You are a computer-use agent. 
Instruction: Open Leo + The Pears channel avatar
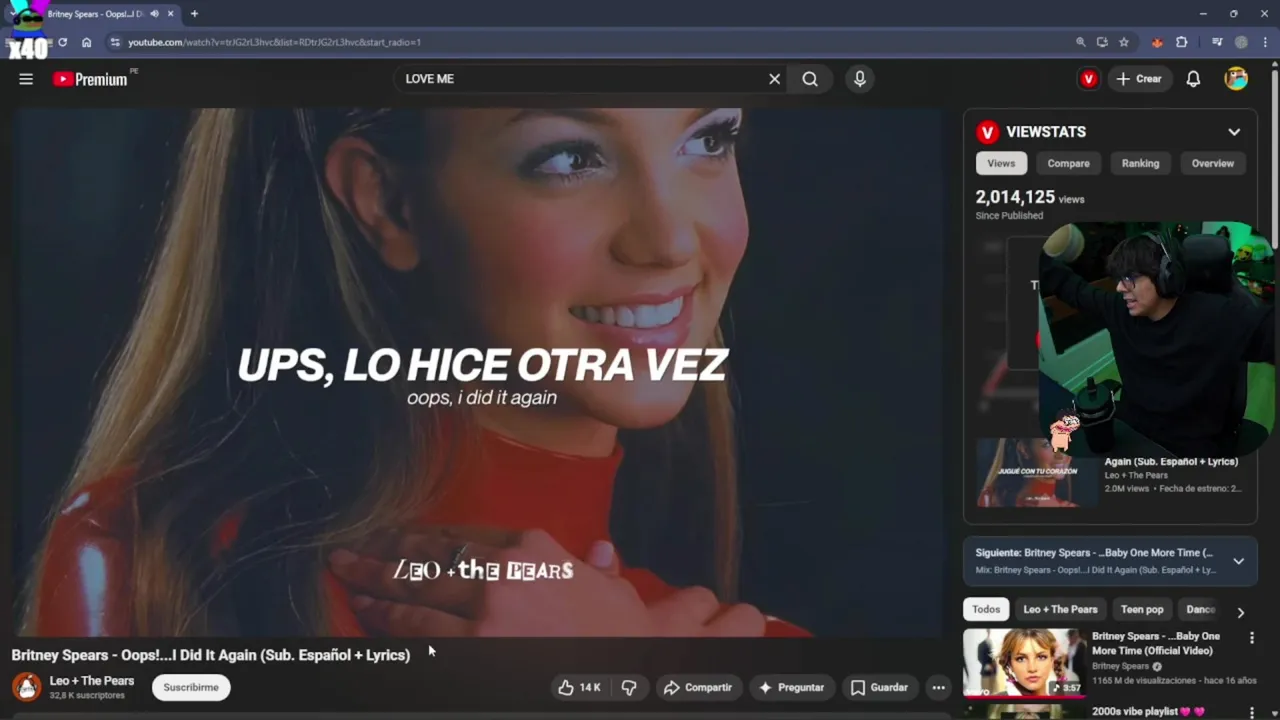pyautogui.click(x=27, y=687)
